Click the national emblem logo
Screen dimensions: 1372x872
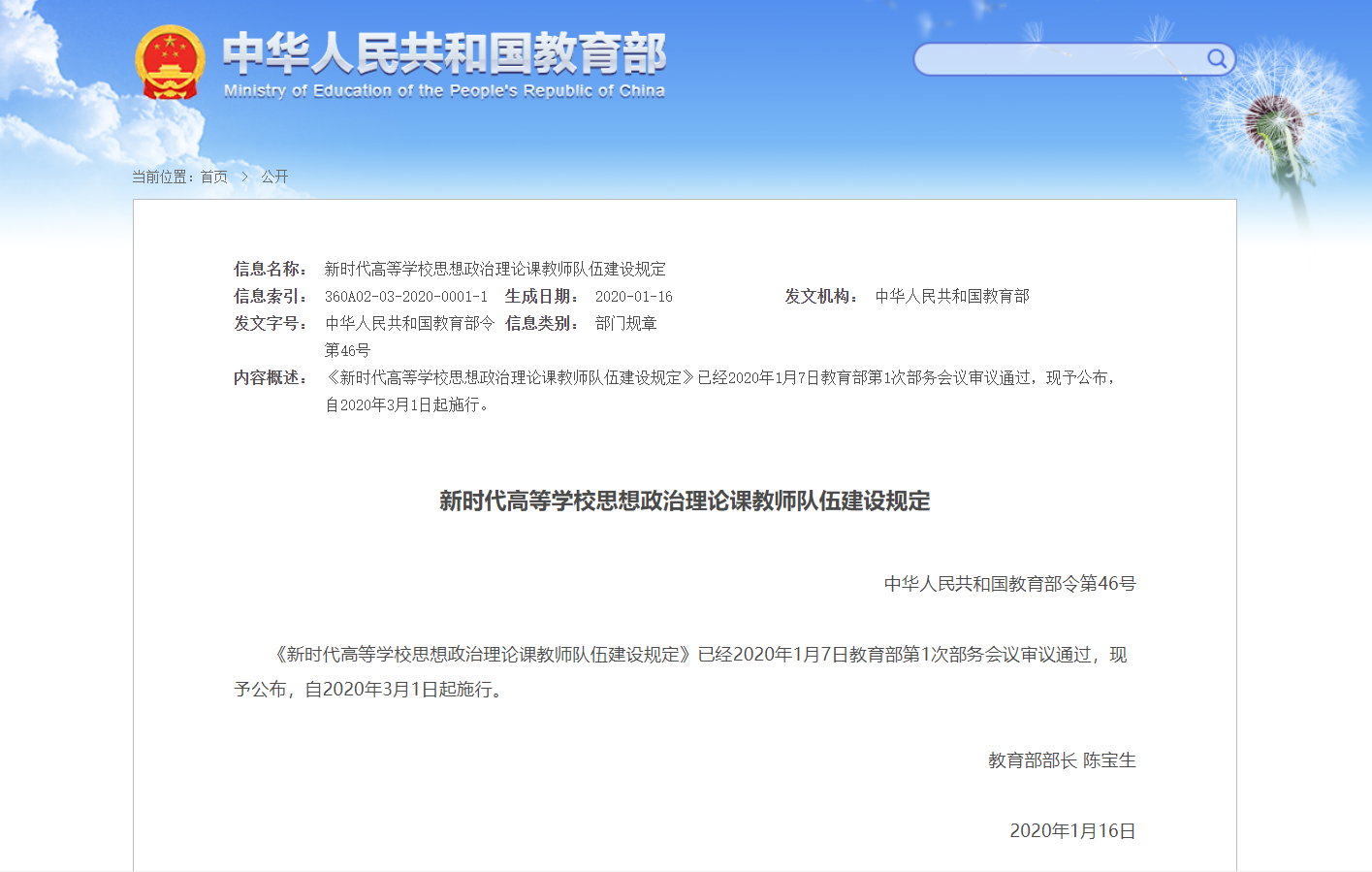coord(171,63)
